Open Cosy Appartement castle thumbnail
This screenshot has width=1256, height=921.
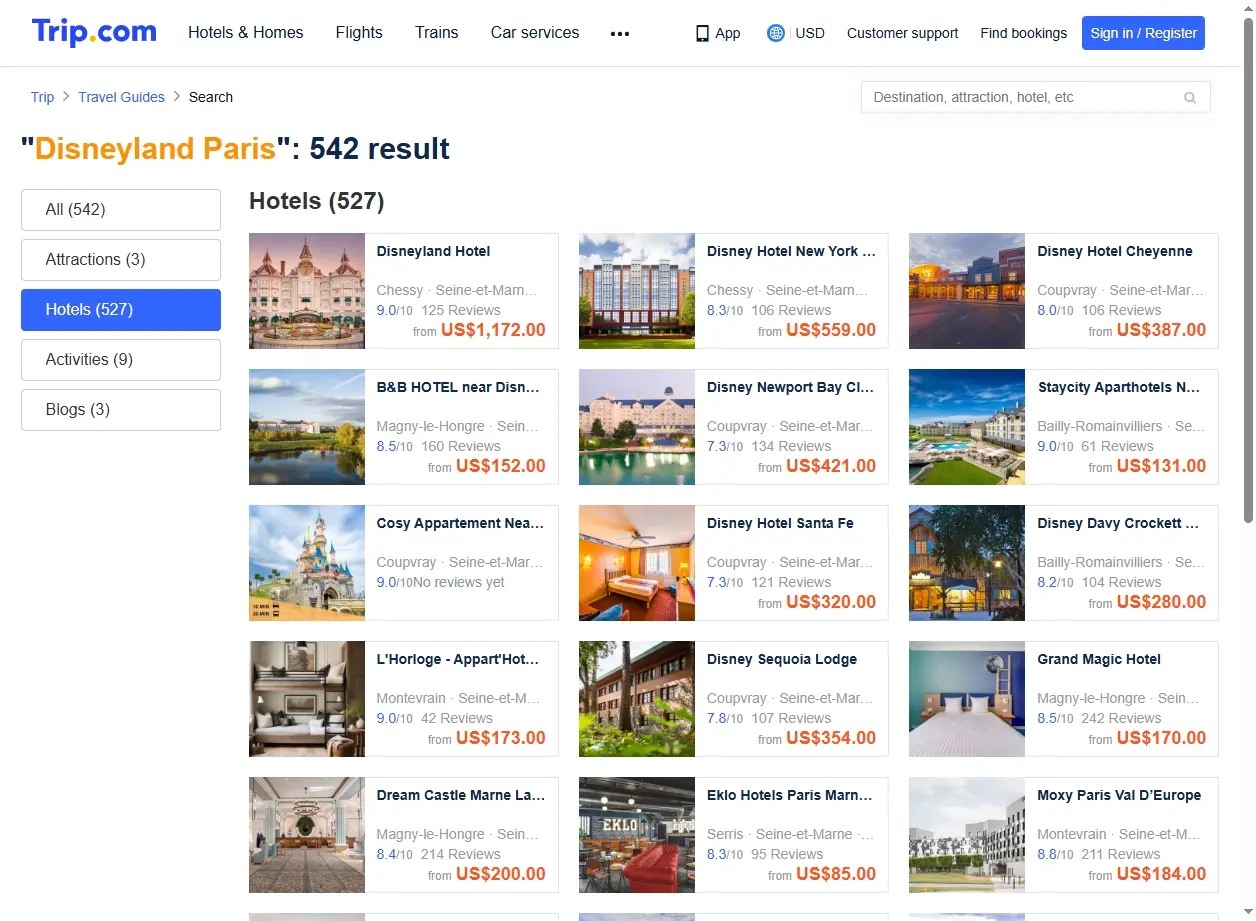coord(307,563)
